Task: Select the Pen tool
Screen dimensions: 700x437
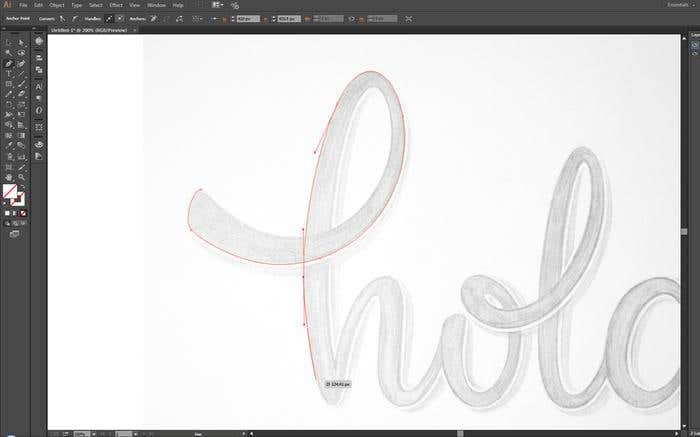Action: 8,64
